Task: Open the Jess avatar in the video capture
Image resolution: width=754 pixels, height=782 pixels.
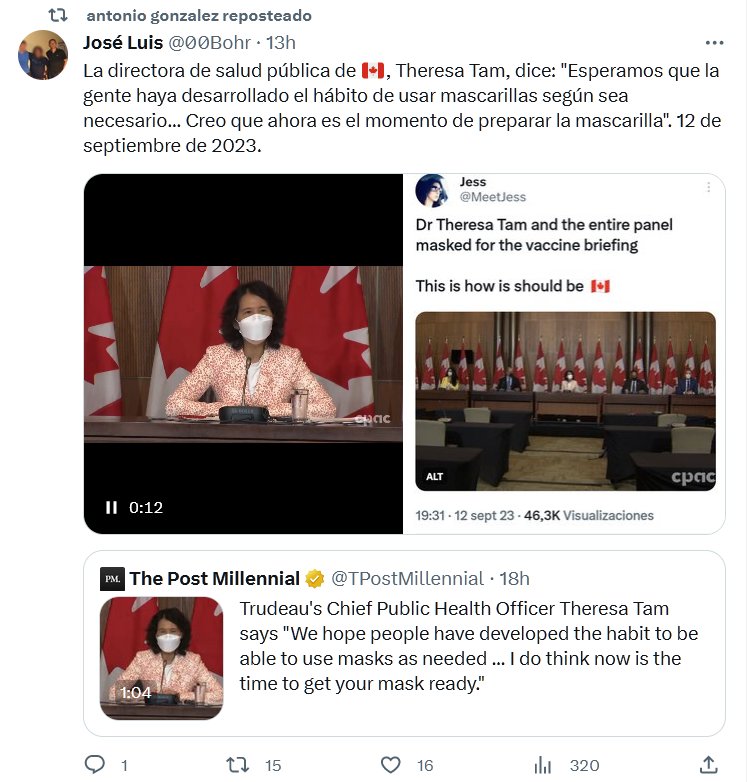Action: click(x=432, y=190)
